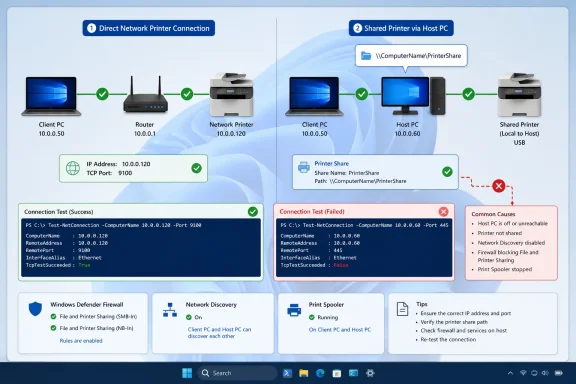Click the Client PC laptop in Direct Connection section
The height and width of the screenshot is (384, 576).
click(x=51, y=96)
